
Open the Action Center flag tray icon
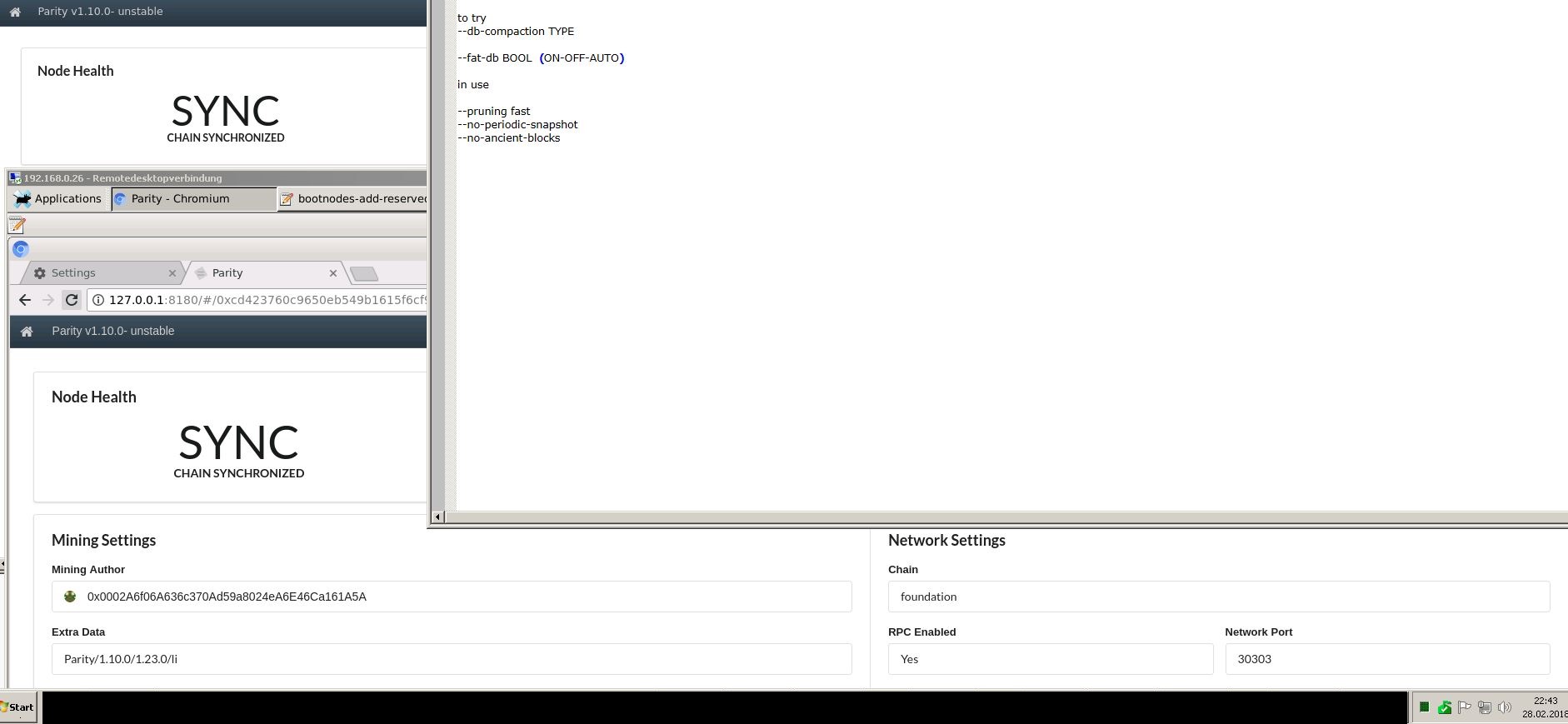point(1464,707)
